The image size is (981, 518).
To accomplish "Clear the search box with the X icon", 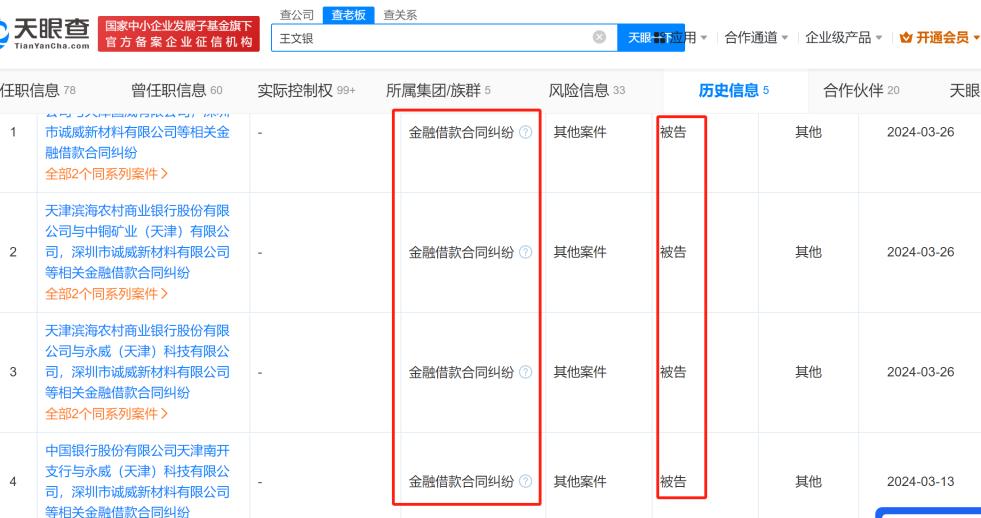I will pos(599,37).
